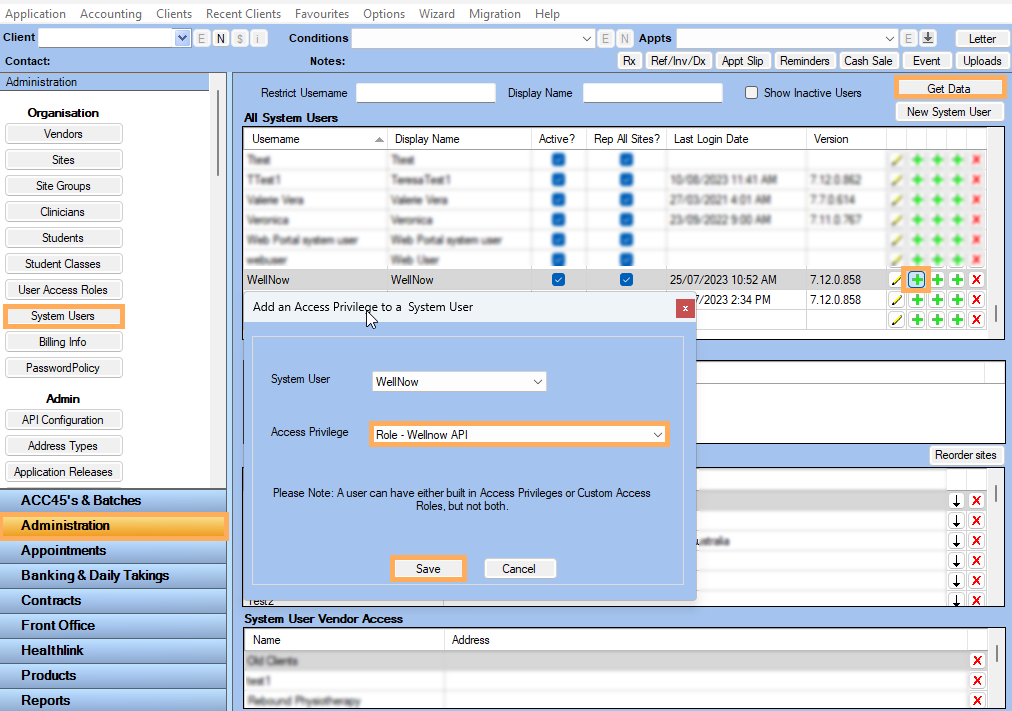The image size is (1012, 711).
Task: Click the top down-arrow reorder icon in sites list
Action: point(956,500)
